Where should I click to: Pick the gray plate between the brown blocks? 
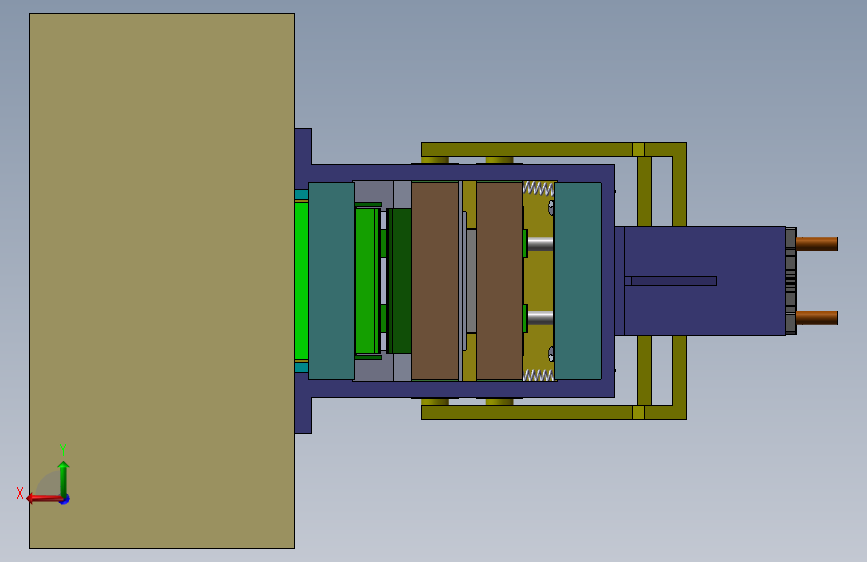point(472,281)
